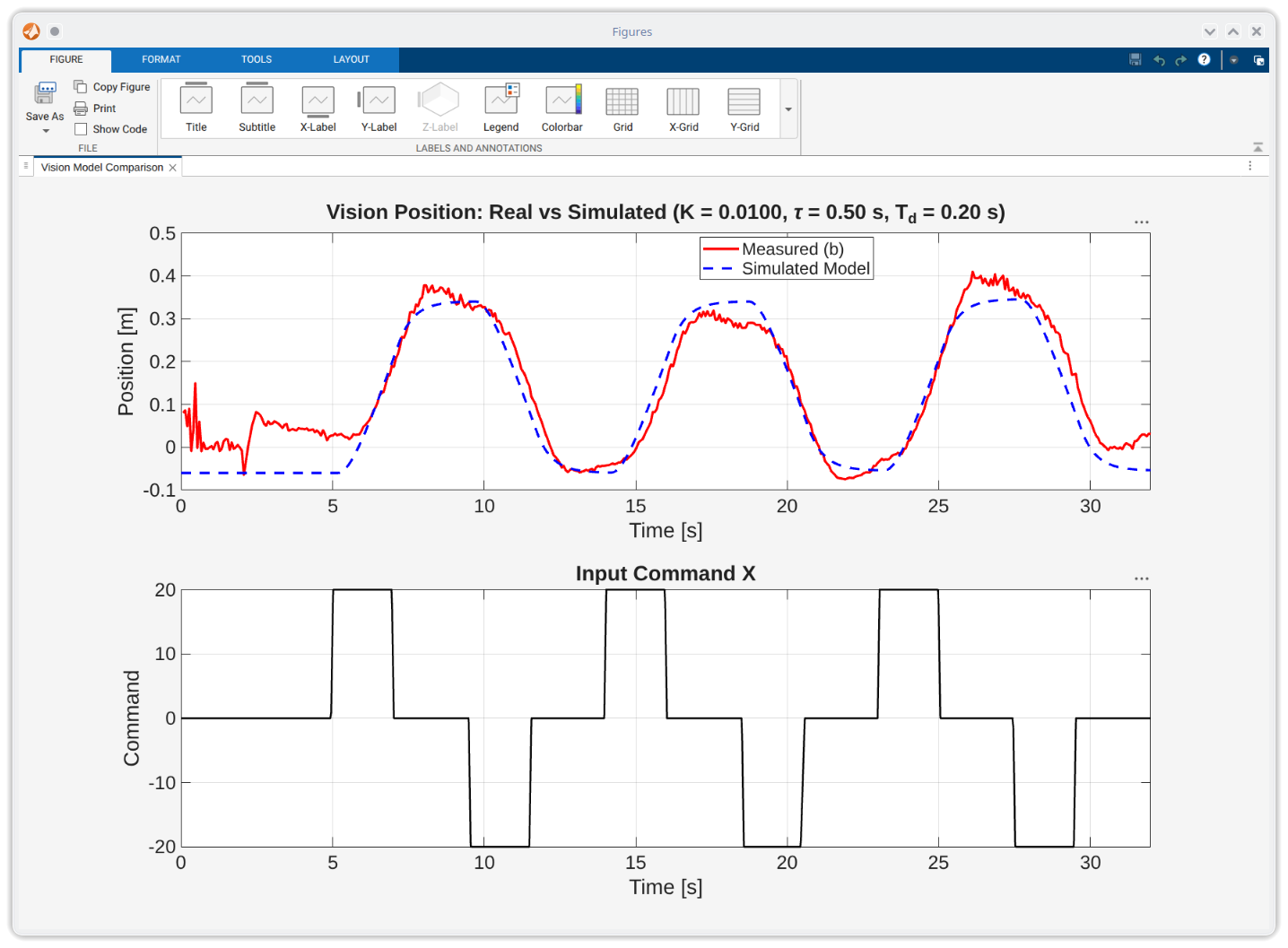Expand the Save As dropdown arrow
The width and height of the screenshot is (1288, 948).
click(46, 131)
